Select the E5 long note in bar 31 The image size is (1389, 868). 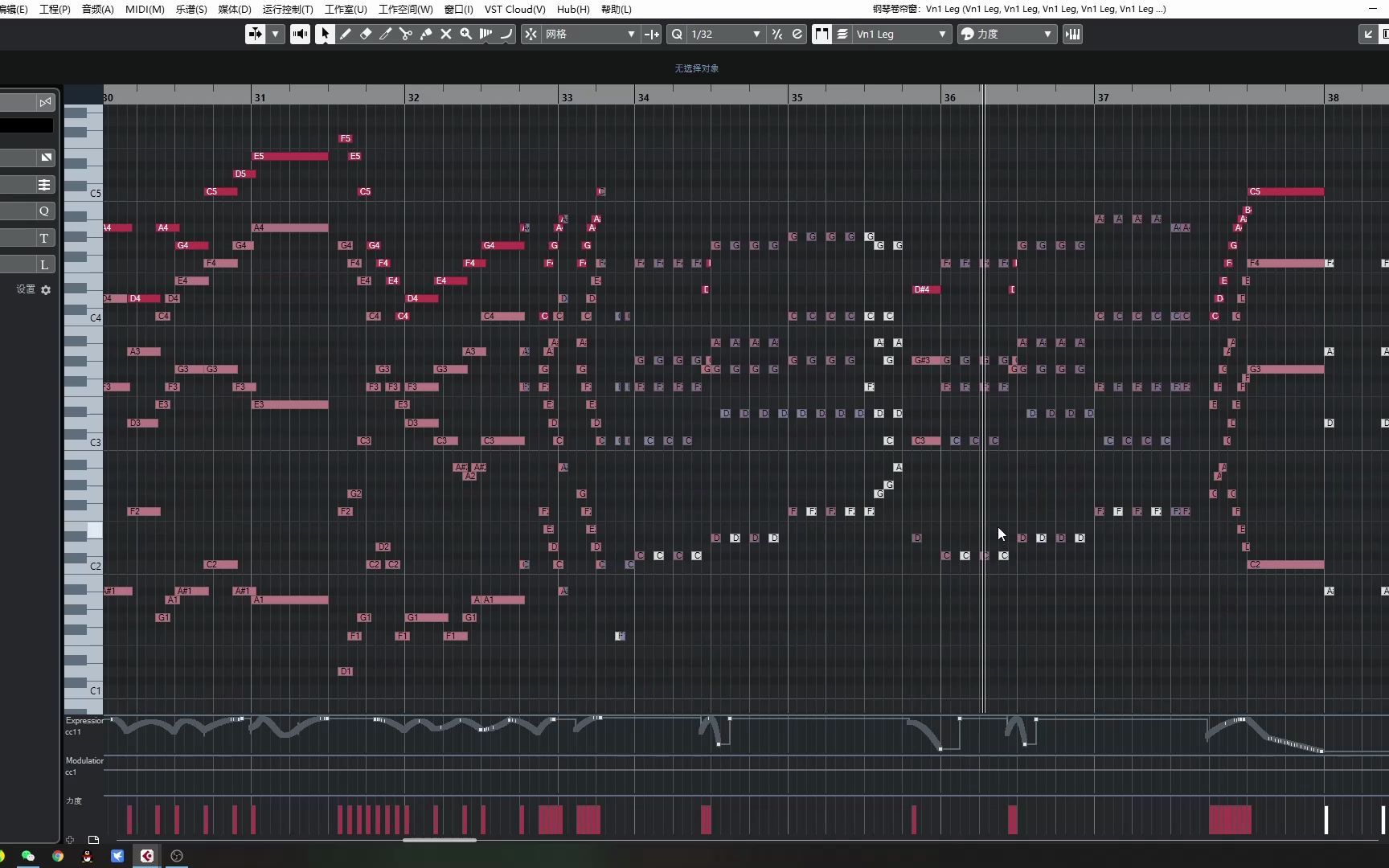pos(290,156)
